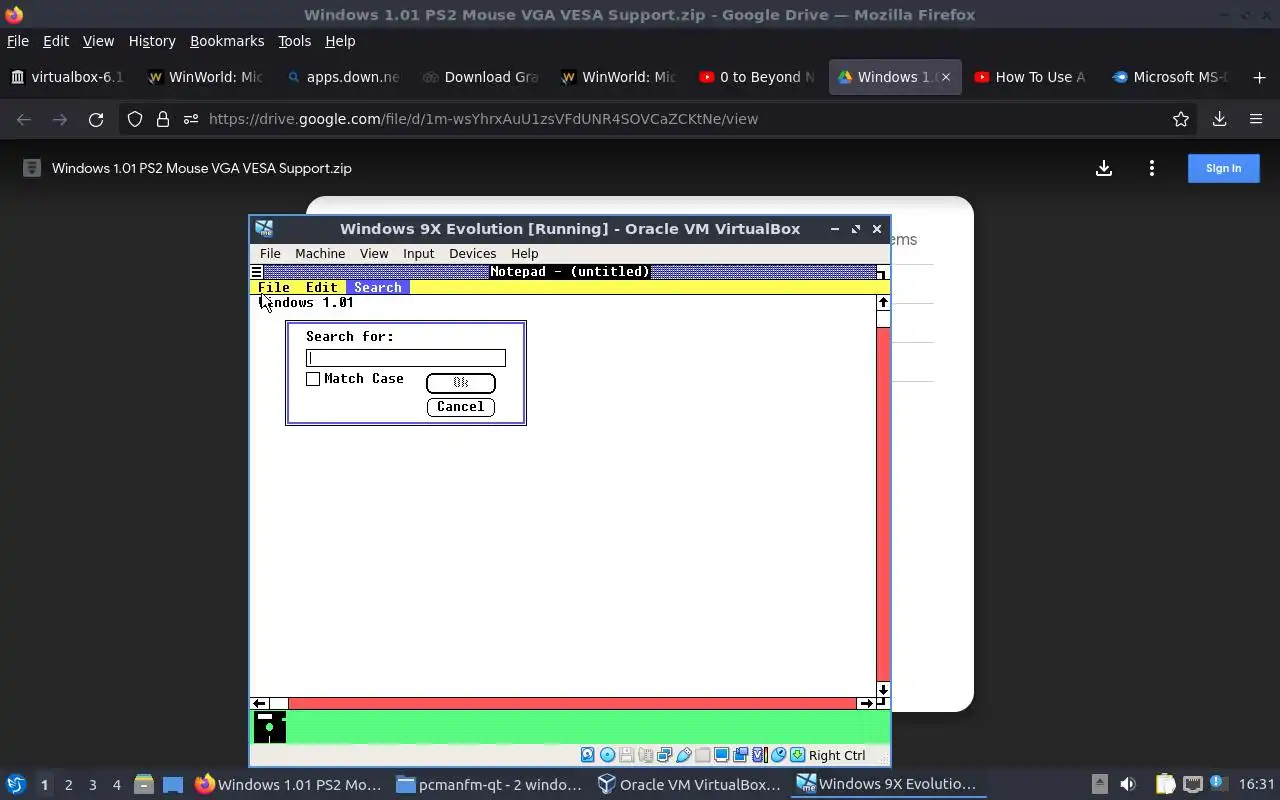Click Ok in the Search dialog
1280x800 pixels.
[x=460, y=383]
